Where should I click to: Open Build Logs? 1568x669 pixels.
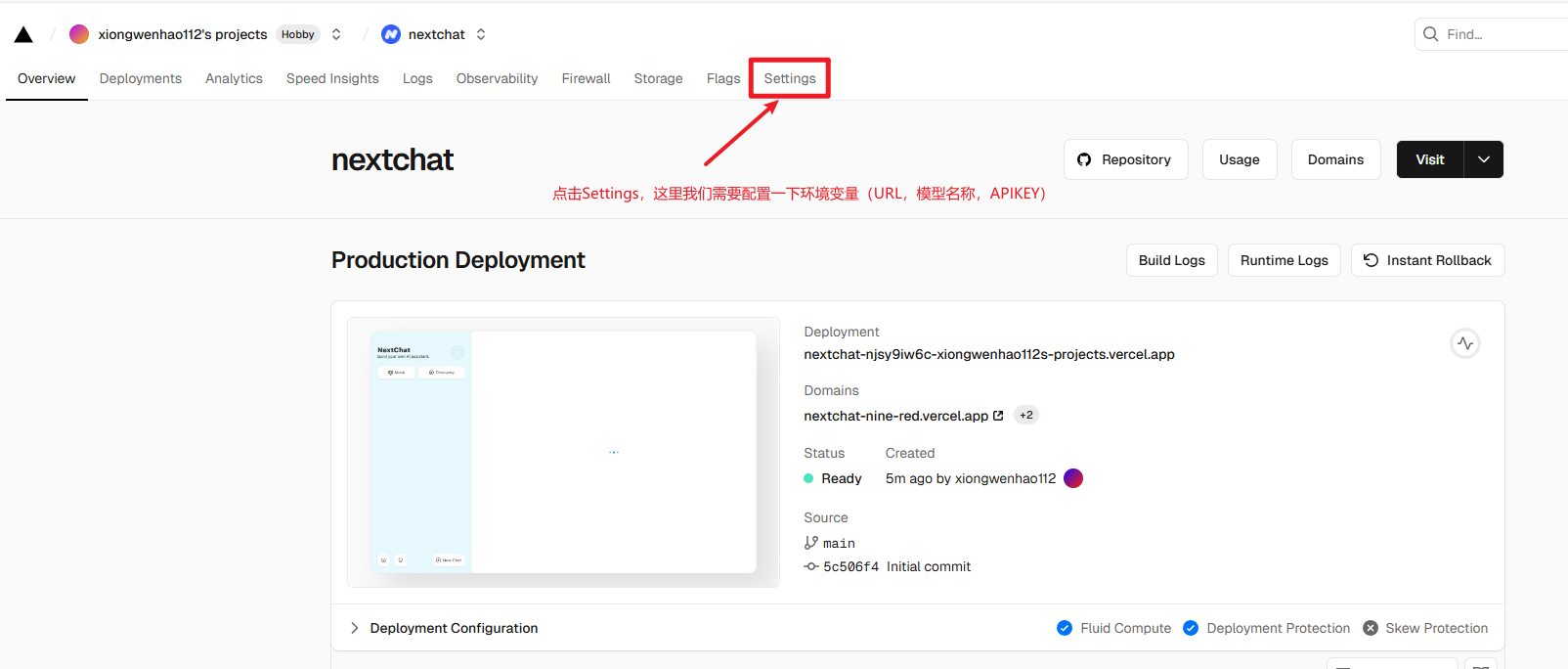pos(1171,260)
